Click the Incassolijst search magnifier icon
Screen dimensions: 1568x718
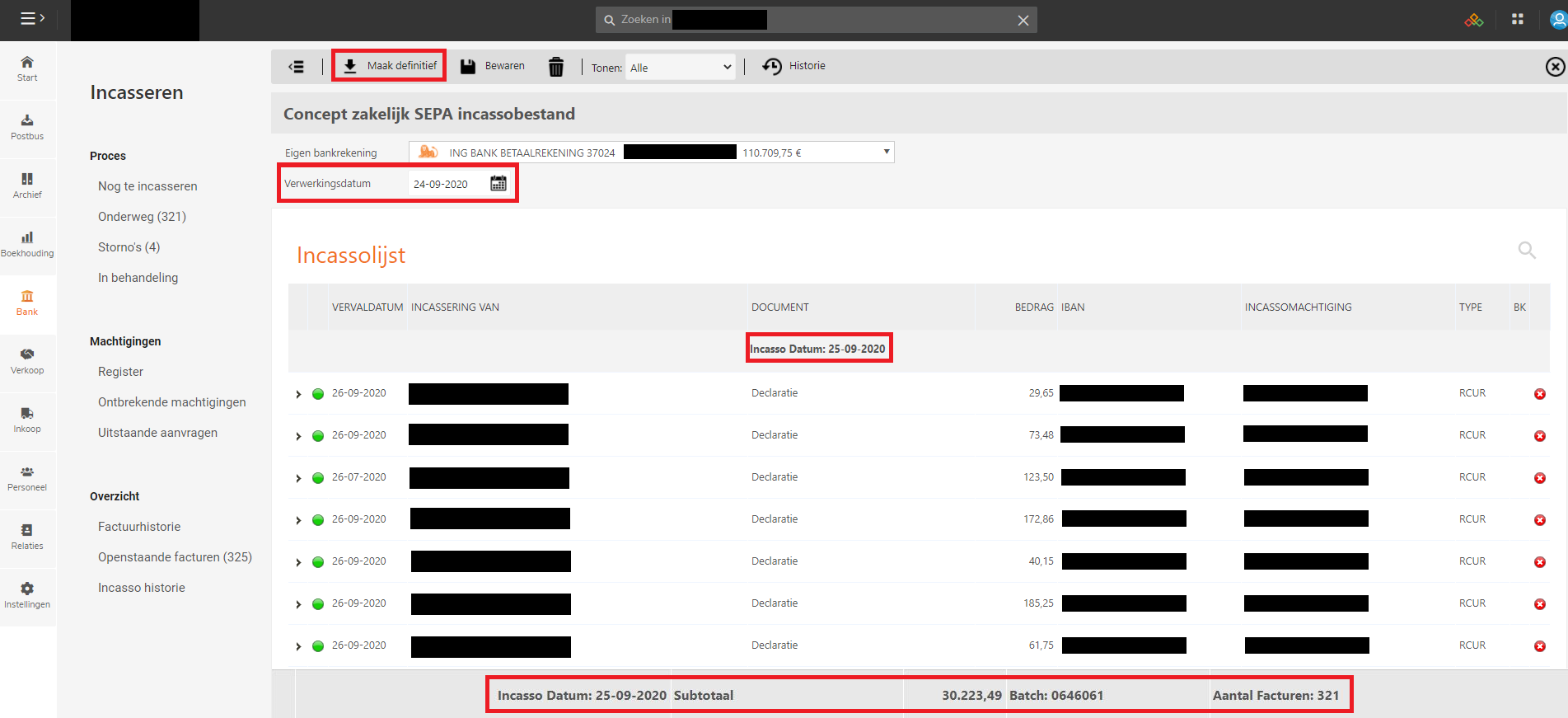(1527, 250)
